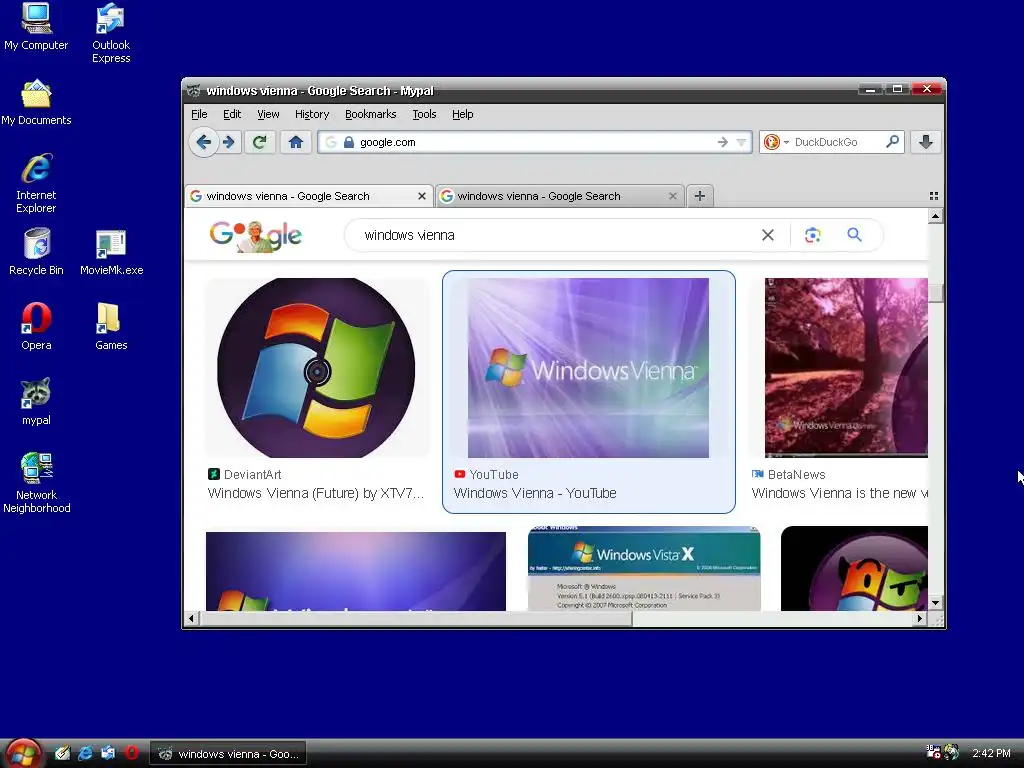Open the DeviantArt Windows Vienna logo thumbnail
This screenshot has width=1024, height=768.
(x=317, y=368)
